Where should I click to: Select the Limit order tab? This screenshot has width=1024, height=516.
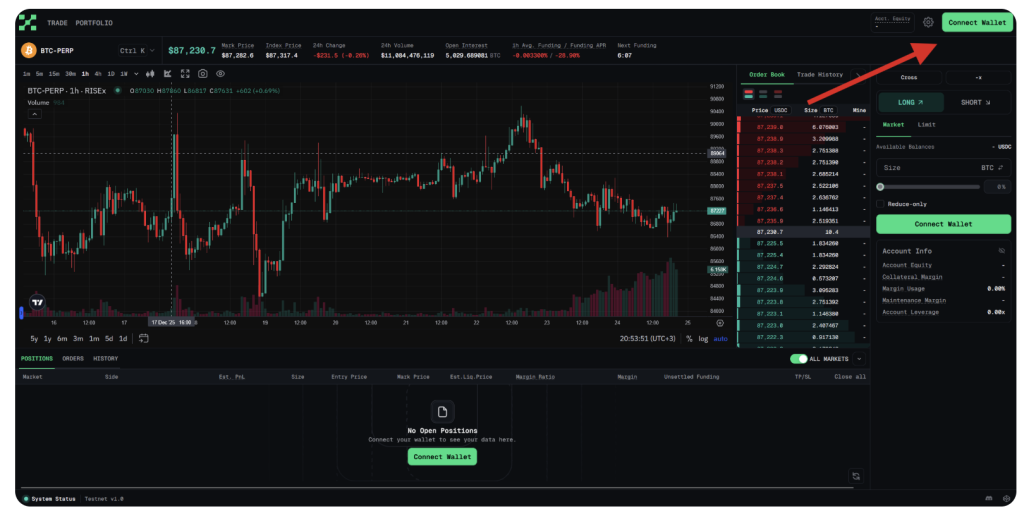pyautogui.click(x=926, y=125)
